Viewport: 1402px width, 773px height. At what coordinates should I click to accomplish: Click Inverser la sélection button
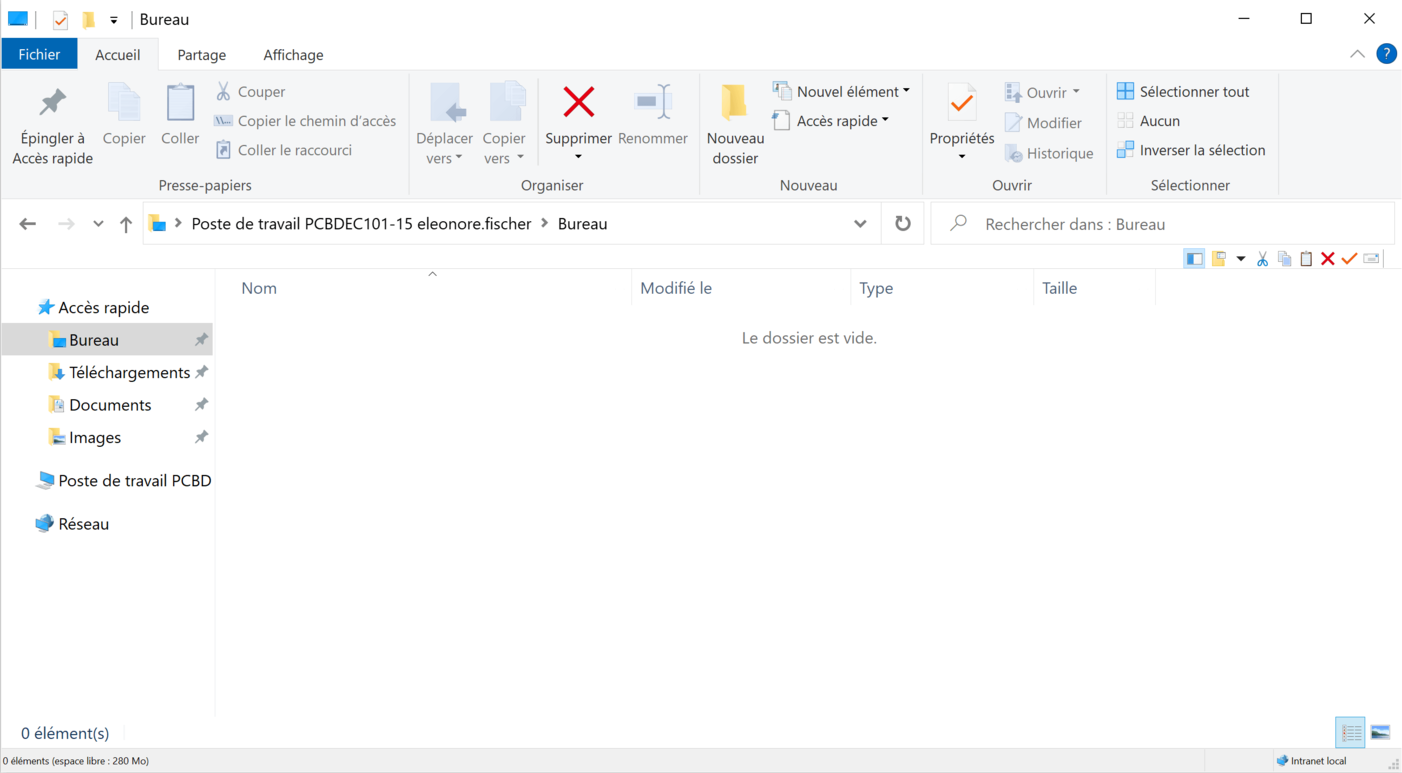click(1191, 150)
